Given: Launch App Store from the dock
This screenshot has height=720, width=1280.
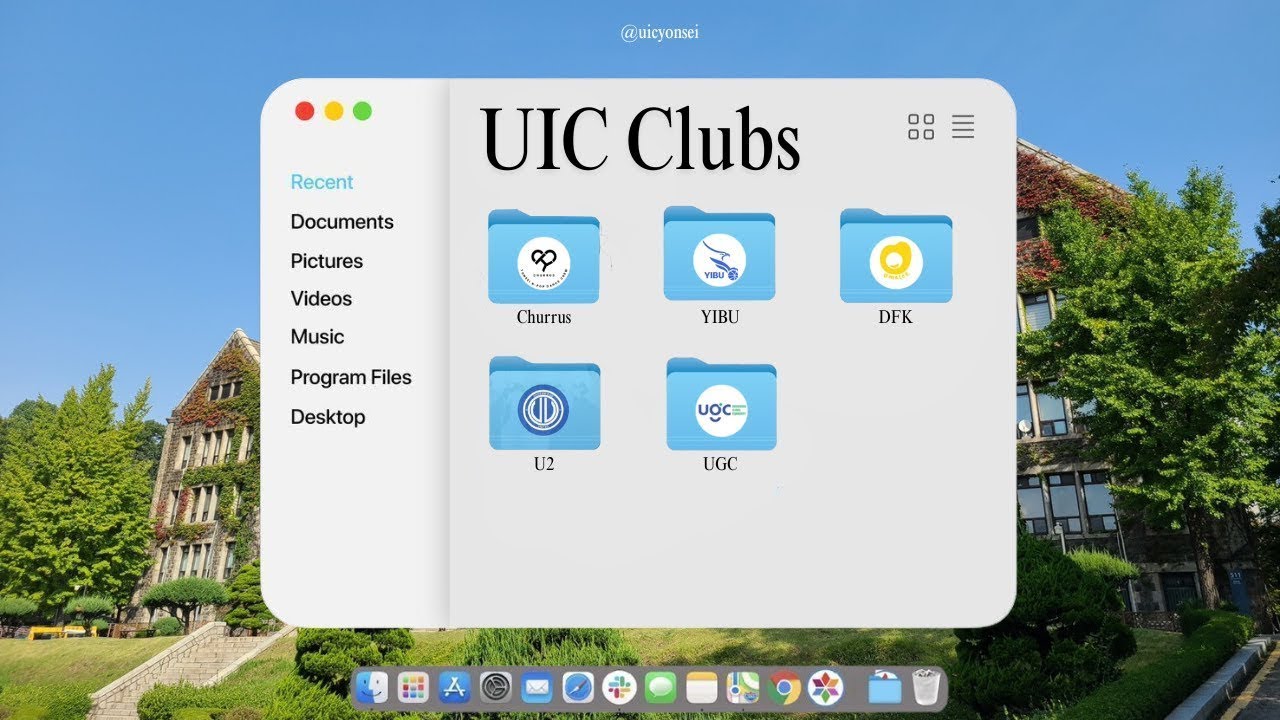Looking at the screenshot, I should 455,688.
